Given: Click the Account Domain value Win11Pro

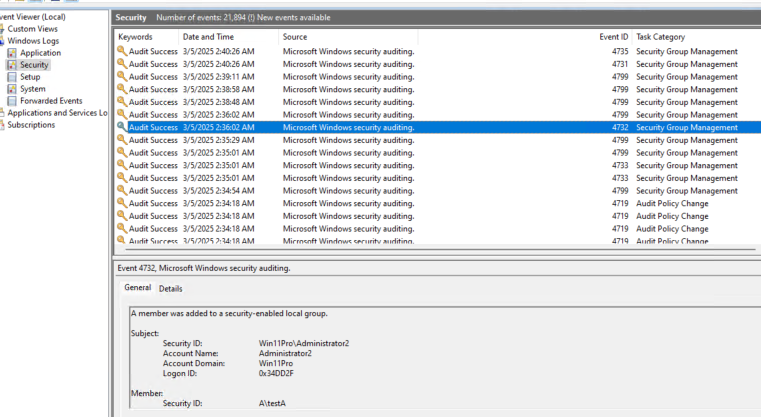Looking at the screenshot, I should 276,363.
